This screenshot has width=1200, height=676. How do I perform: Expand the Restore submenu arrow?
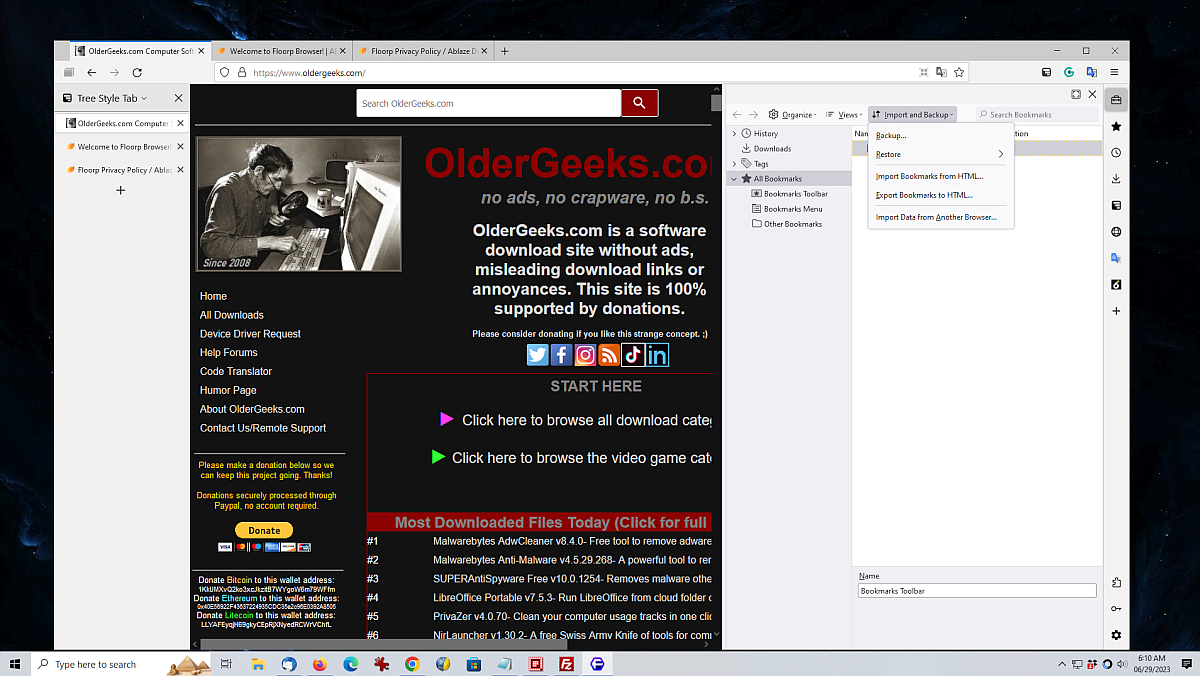[1000, 154]
